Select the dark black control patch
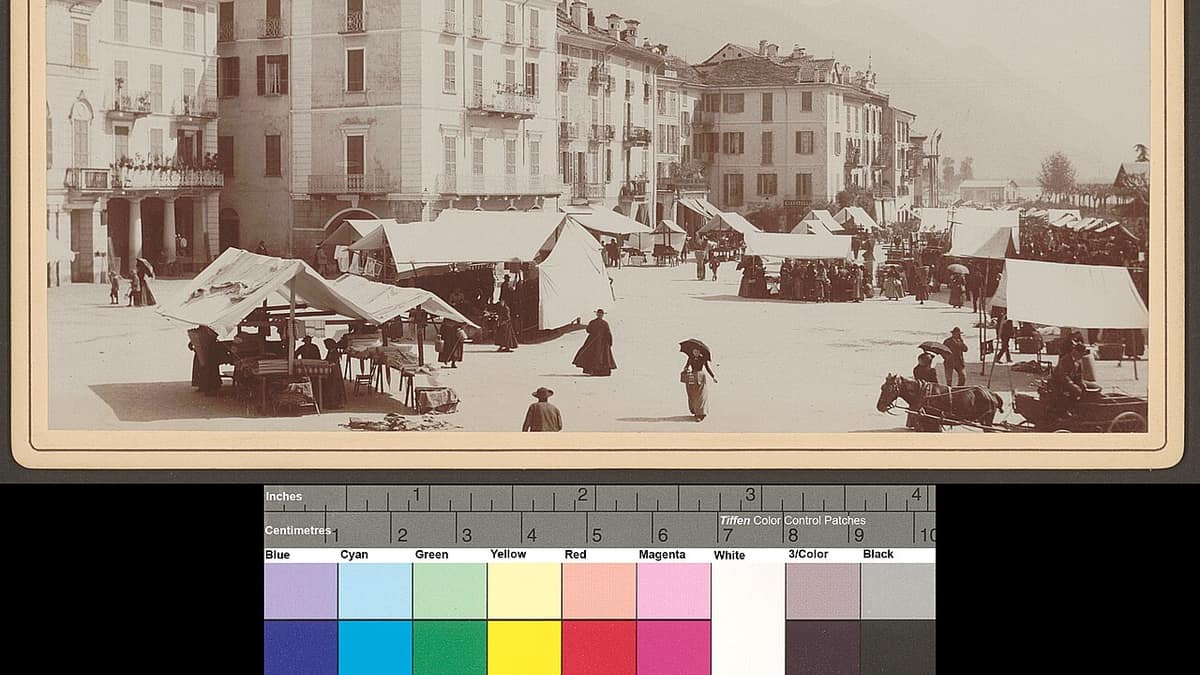1200x675 pixels. (897, 647)
